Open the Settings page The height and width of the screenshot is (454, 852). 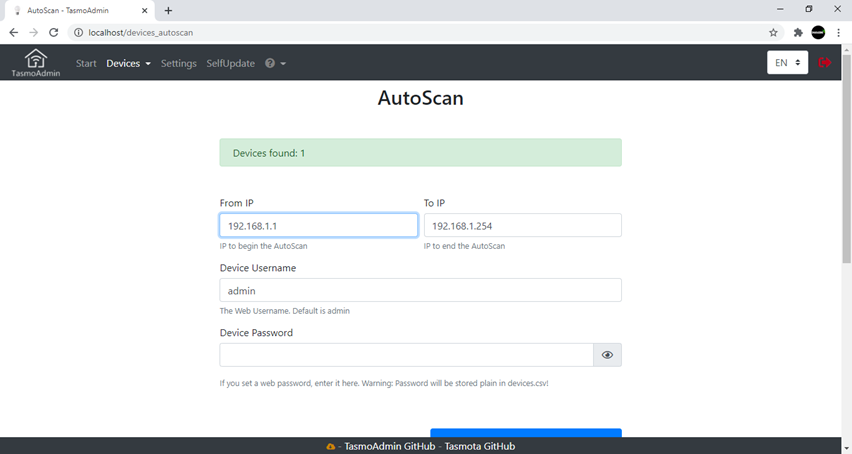click(179, 64)
